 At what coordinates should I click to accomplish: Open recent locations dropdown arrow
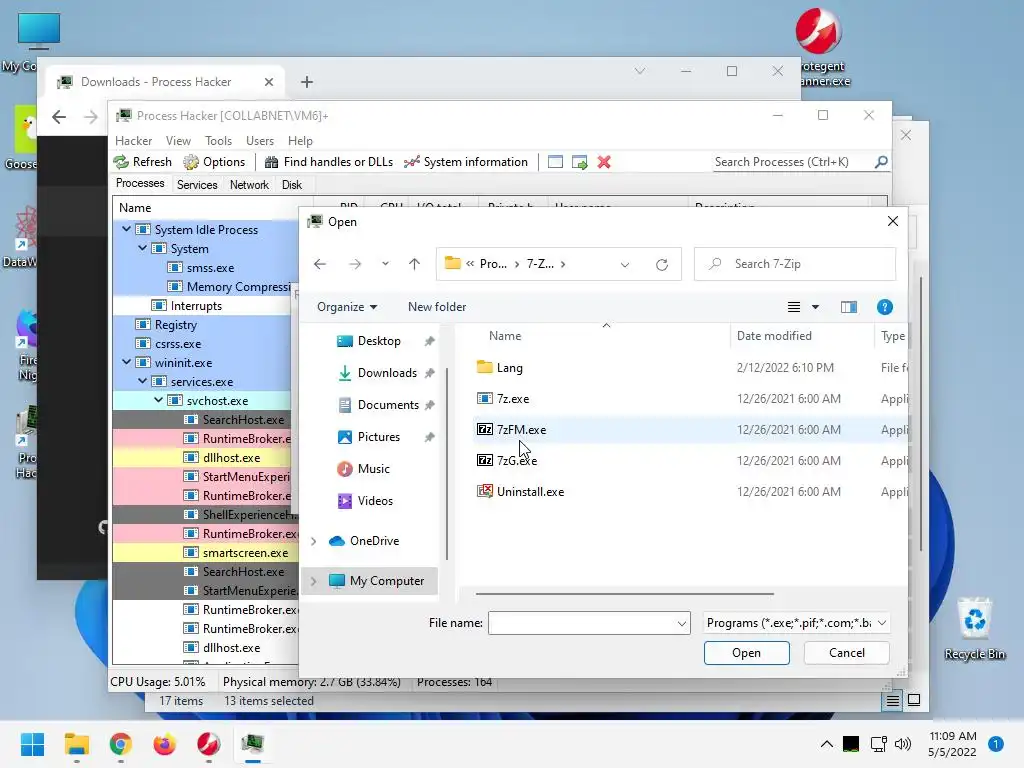385,264
